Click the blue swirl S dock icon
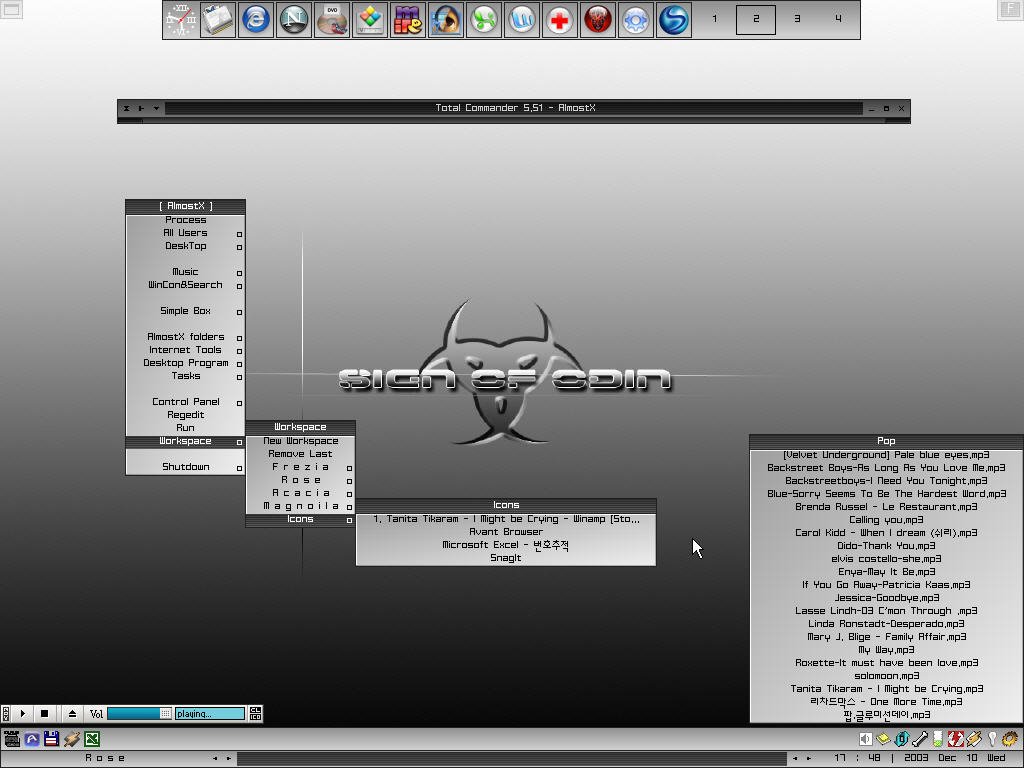 click(x=673, y=20)
